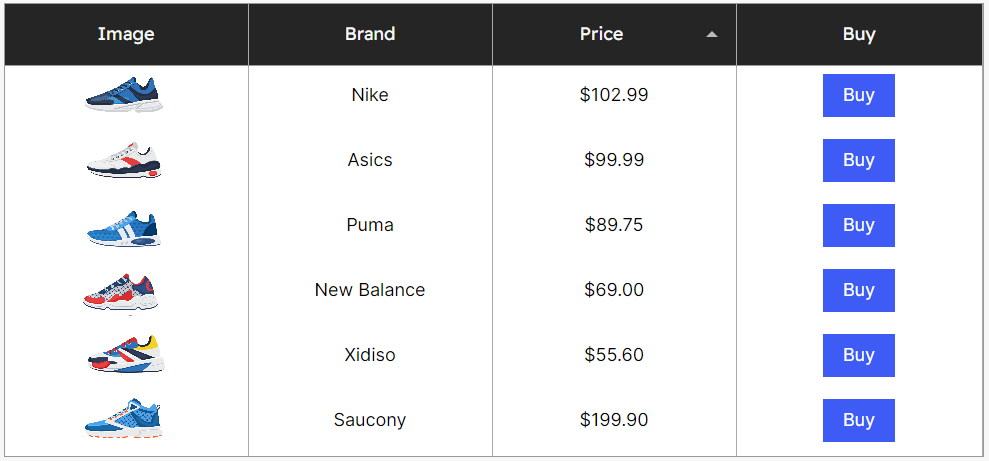Viewport: 989px width, 461px height.
Task: Buy the New Balance shoes
Action: click(858, 290)
